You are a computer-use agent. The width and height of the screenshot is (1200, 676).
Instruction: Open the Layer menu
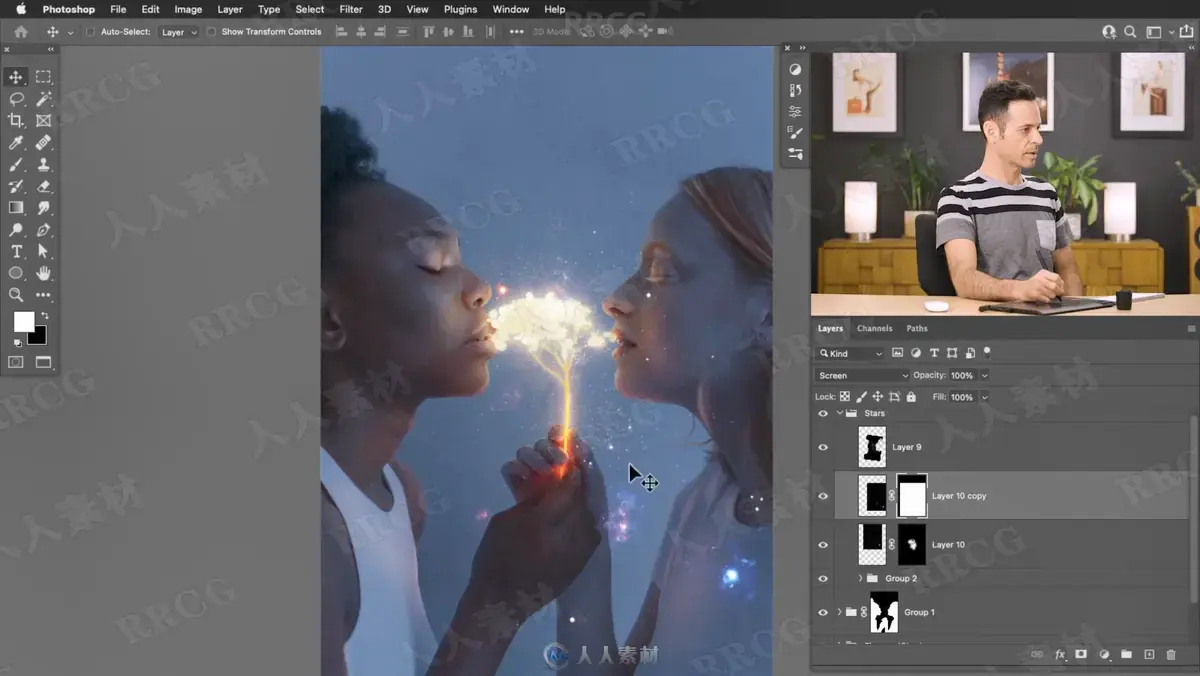(230, 9)
